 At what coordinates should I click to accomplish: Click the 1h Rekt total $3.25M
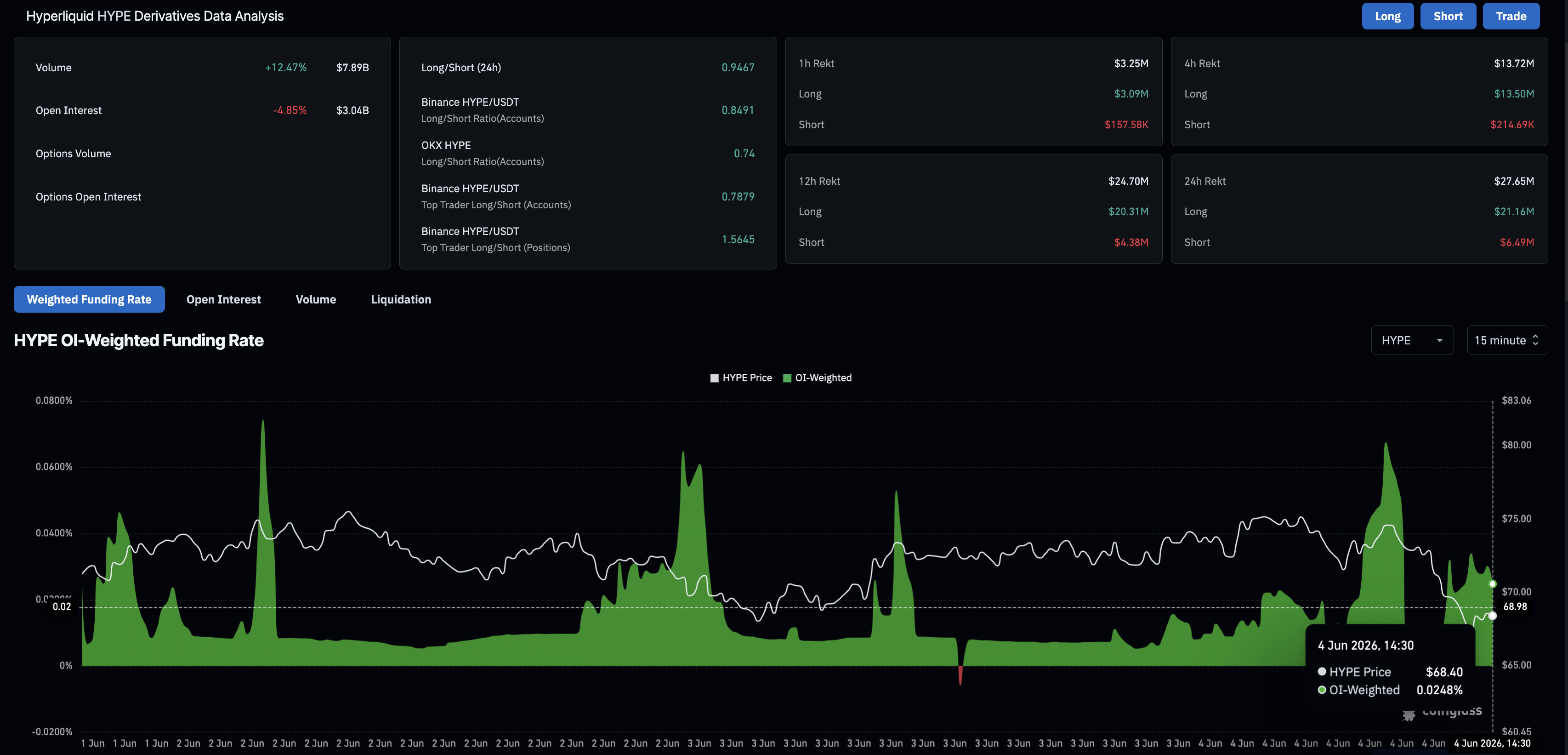click(1131, 63)
